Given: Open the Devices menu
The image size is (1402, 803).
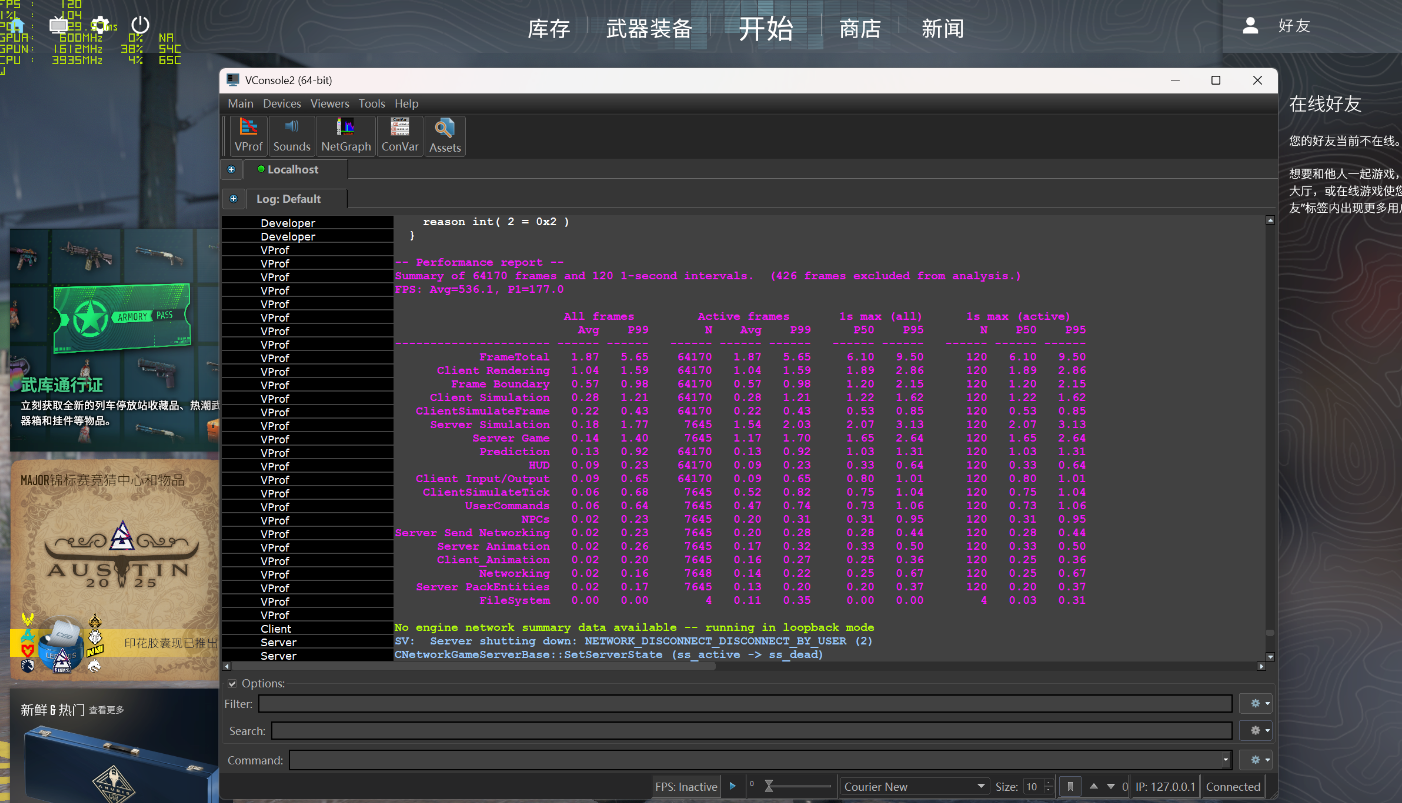Looking at the screenshot, I should coord(282,104).
